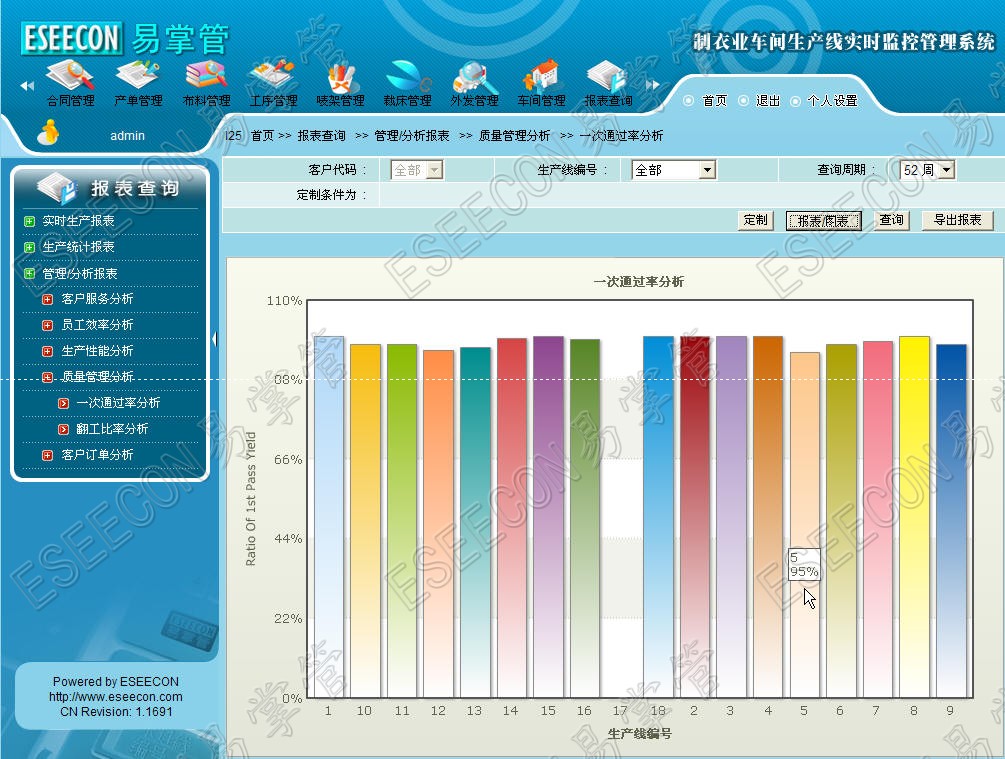Image resolution: width=1005 pixels, height=759 pixels.
Task: Click the 布料管理 fabric management icon
Action: pyautogui.click(x=206, y=78)
